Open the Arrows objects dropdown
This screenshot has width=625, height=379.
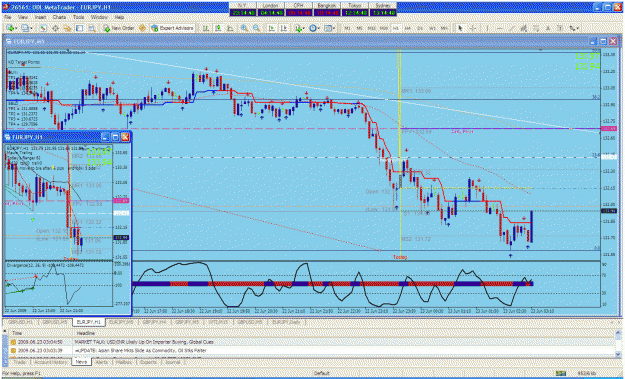pyautogui.click(x=574, y=28)
